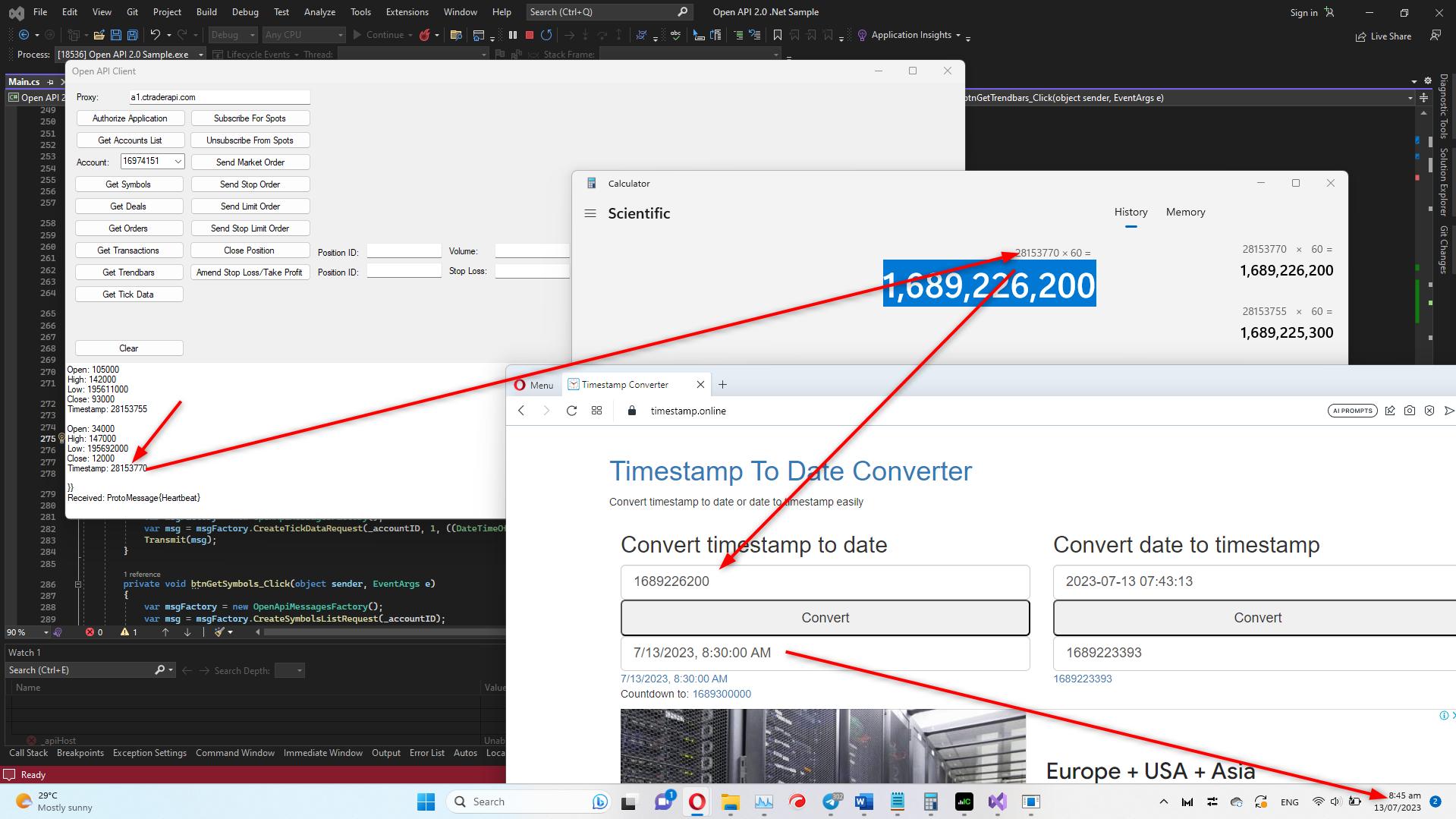Viewport: 1456px width, 819px height.
Task: Click the server room ad thumbnail
Action: 822,746
